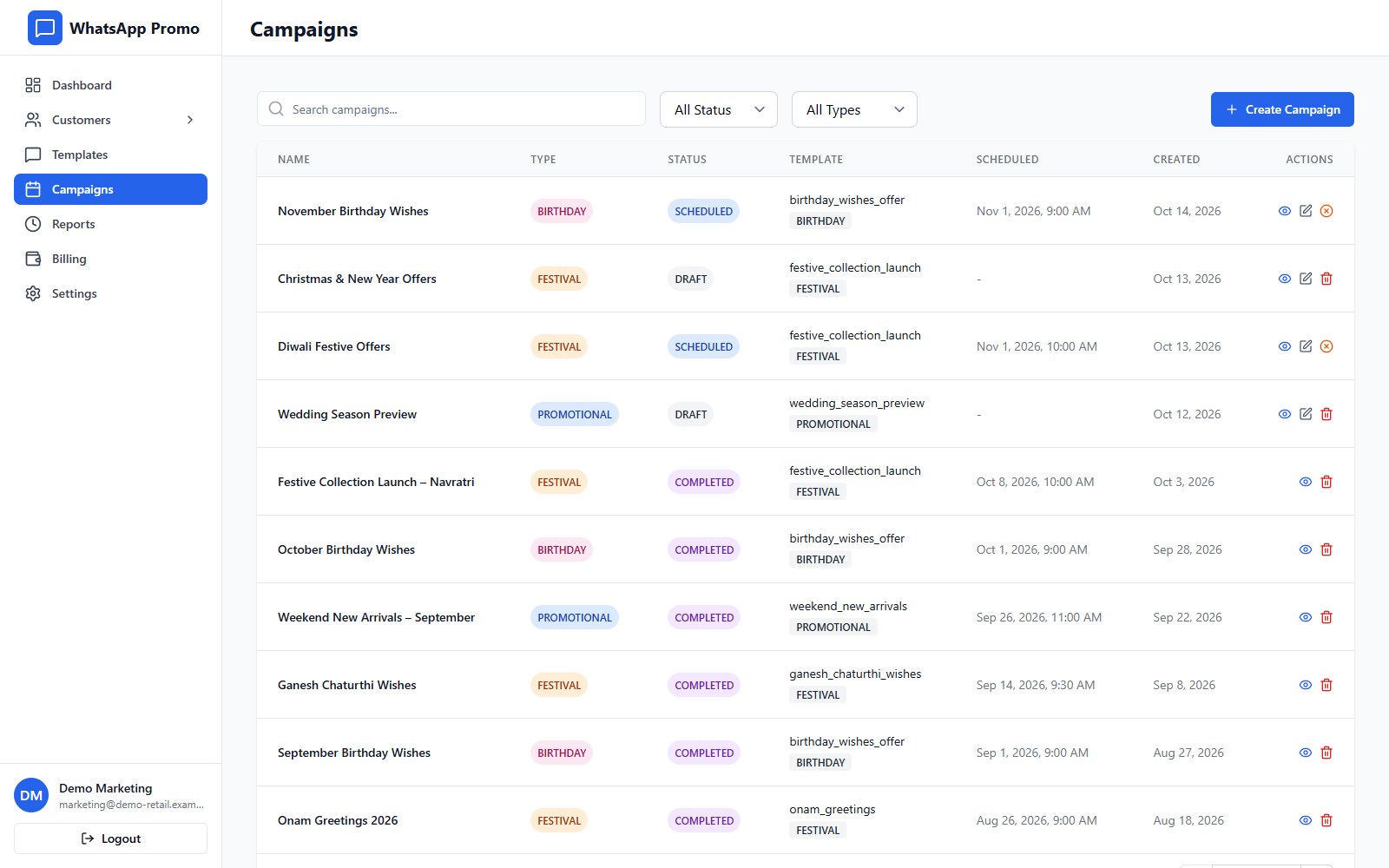View the Wedding Season Preview details
1389x868 pixels.
click(x=1285, y=414)
